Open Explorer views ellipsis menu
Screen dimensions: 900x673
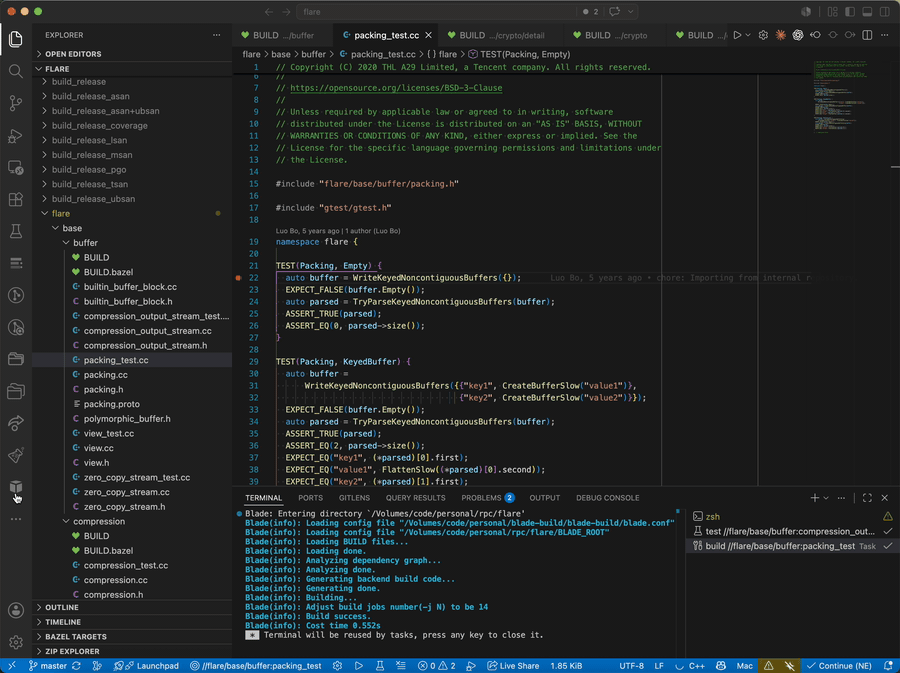pyautogui.click(x=216, y=35)
